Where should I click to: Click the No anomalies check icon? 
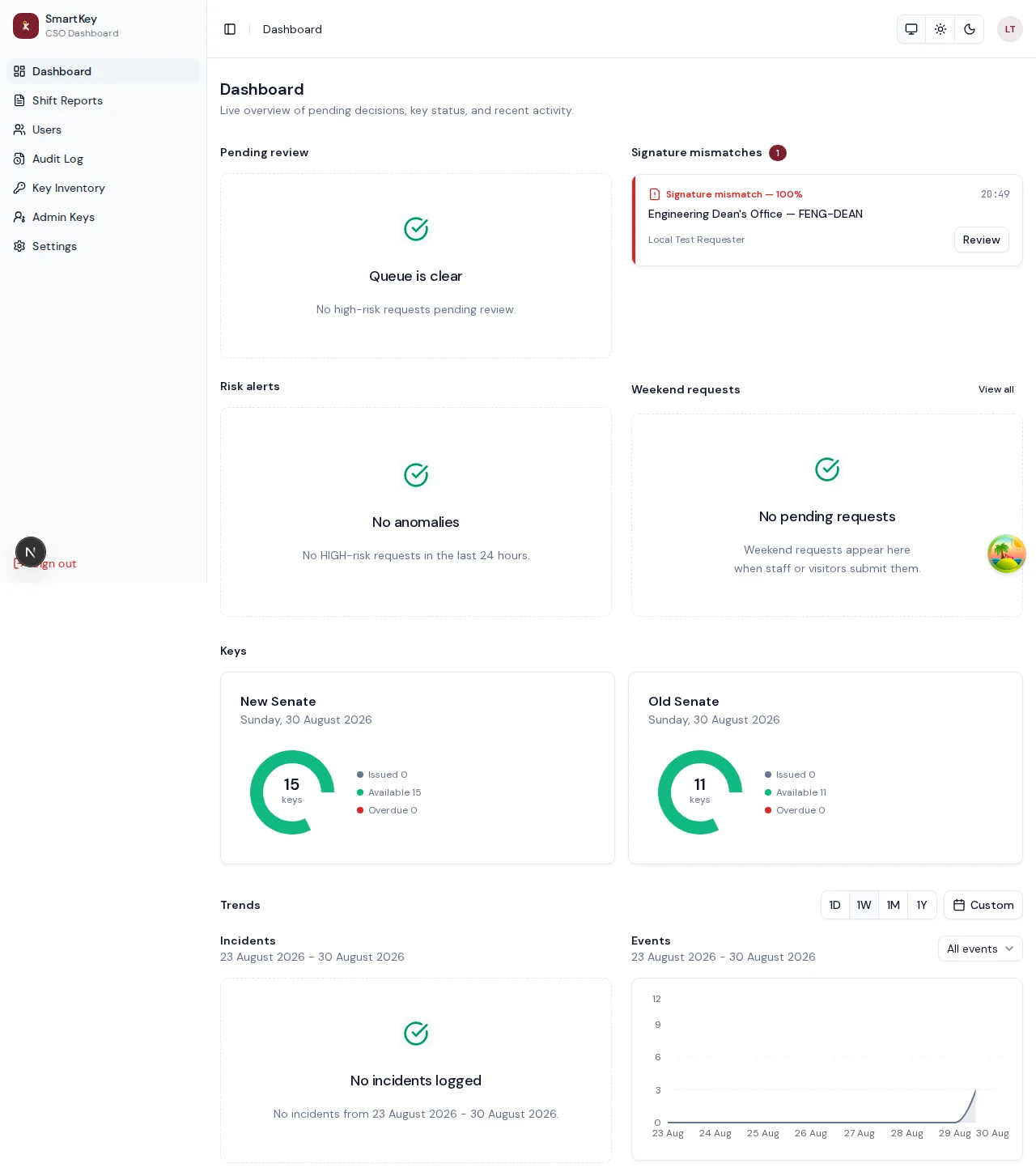(x=416, y=475)
